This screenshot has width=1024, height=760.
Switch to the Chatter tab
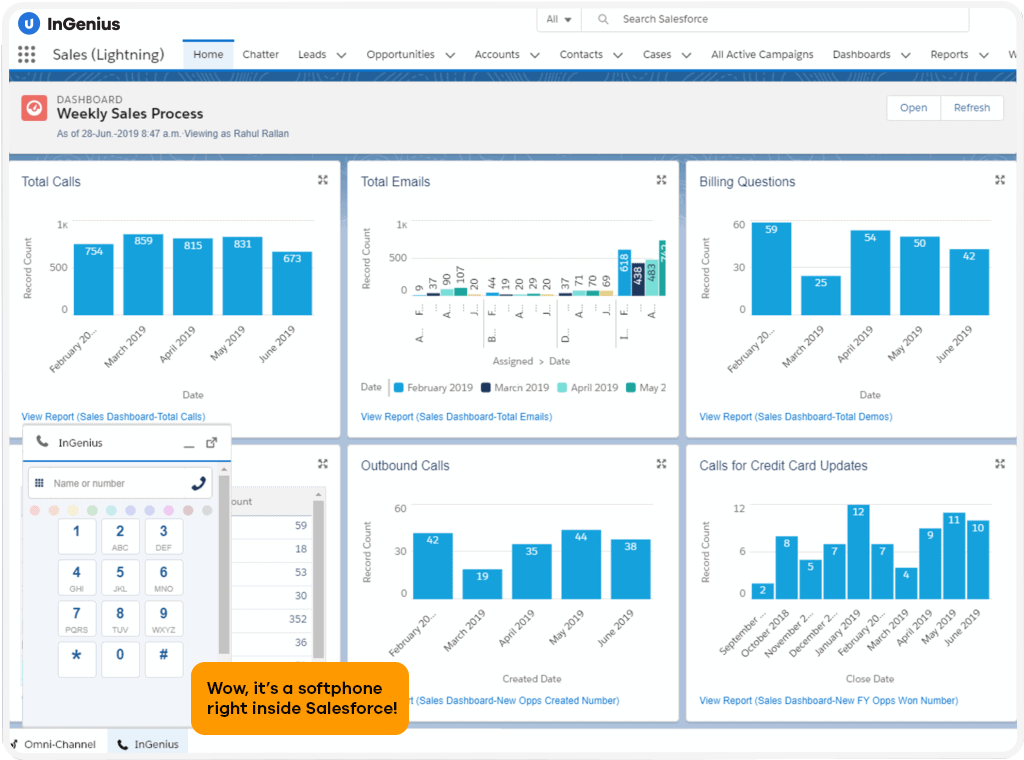click(261, 54)
